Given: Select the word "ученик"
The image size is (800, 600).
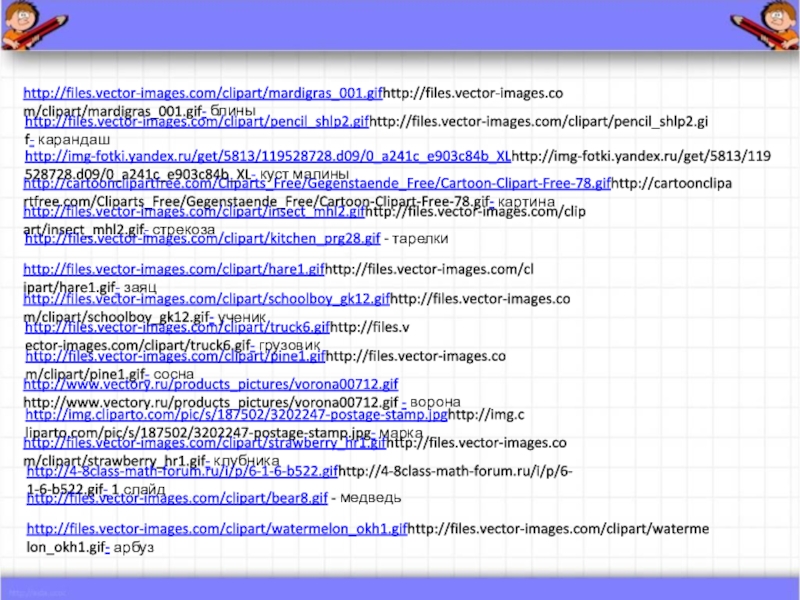Looking at the screenshot, I should coord(242,317).
